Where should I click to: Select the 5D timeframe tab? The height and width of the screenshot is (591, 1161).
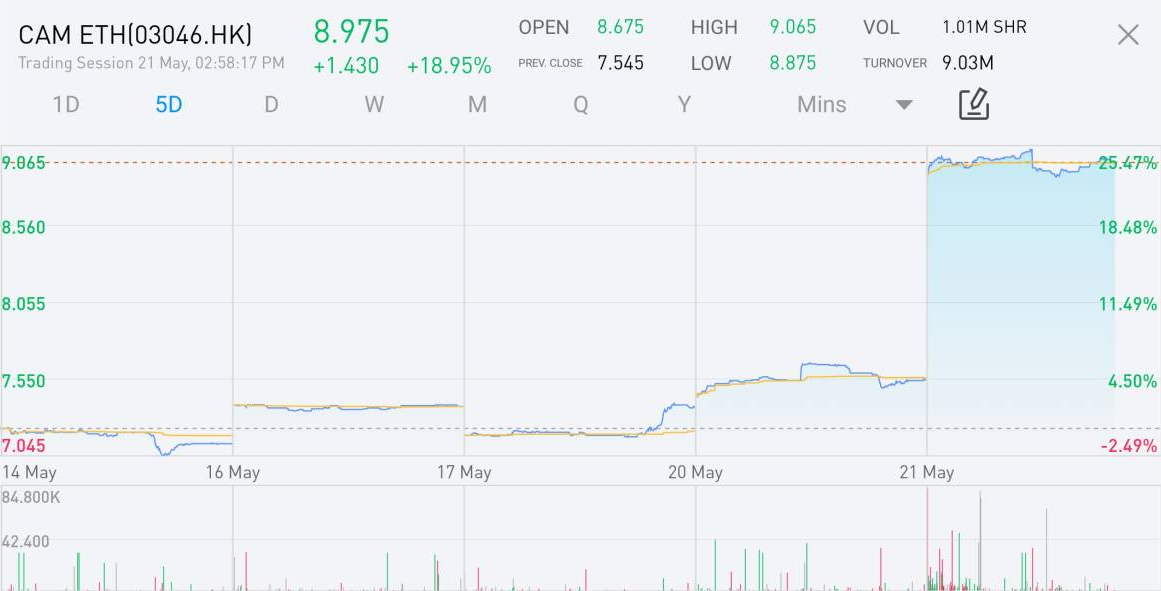click(x=169, y=105)
